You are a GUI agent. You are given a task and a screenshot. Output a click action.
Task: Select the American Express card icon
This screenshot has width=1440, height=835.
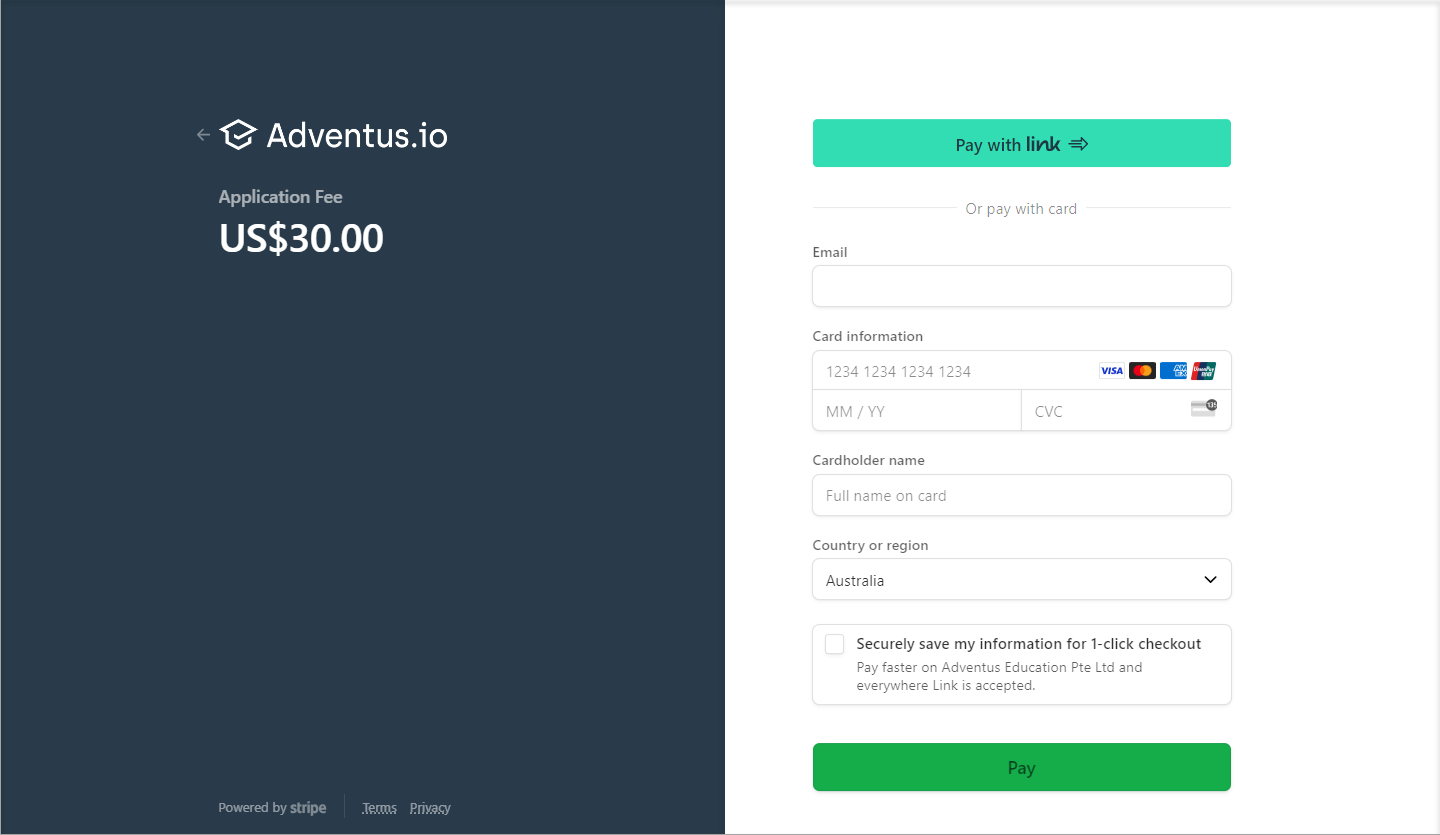coord(1172,370)
